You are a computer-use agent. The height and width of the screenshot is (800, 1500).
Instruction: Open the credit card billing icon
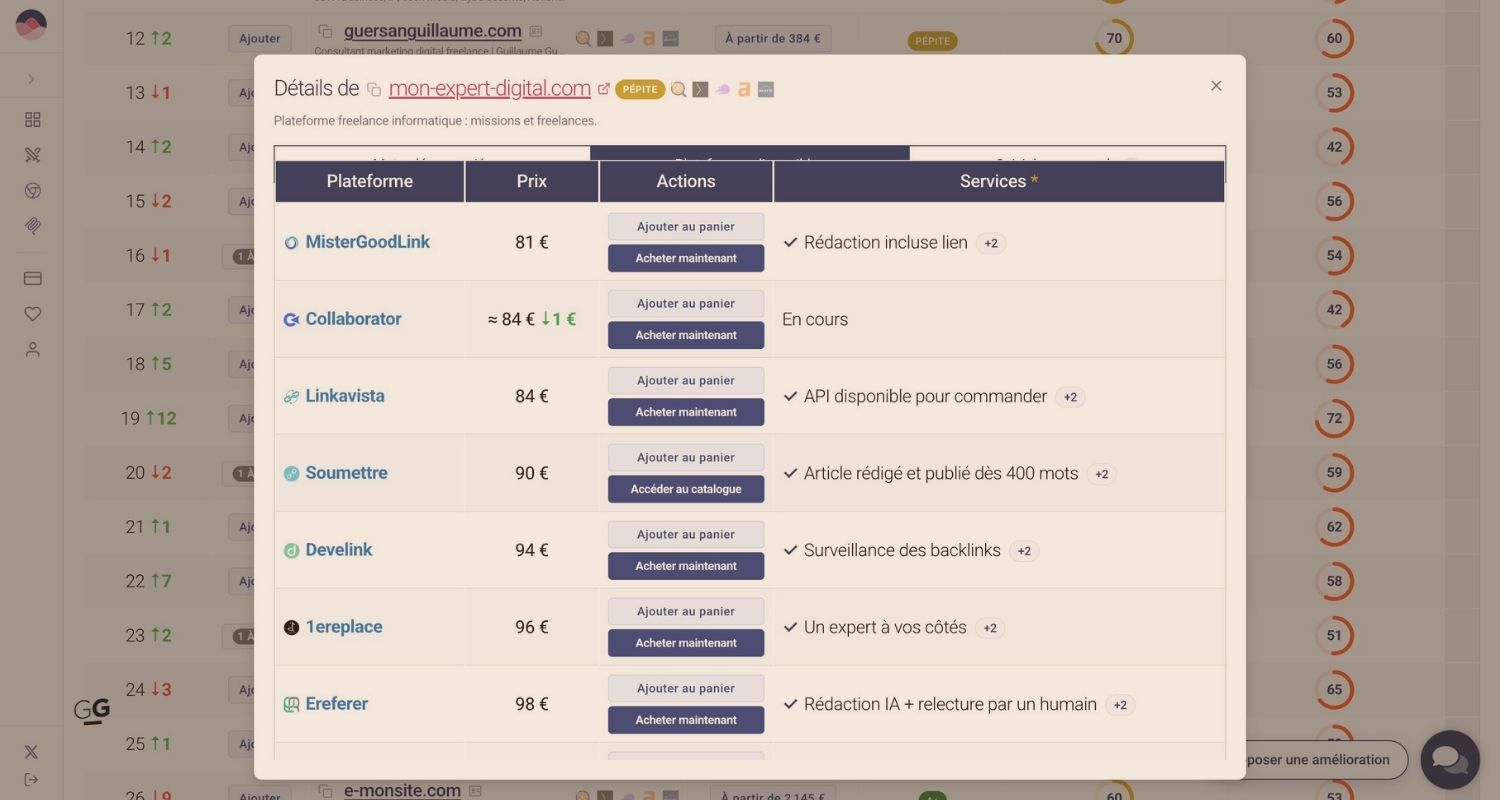coord(33,278)
